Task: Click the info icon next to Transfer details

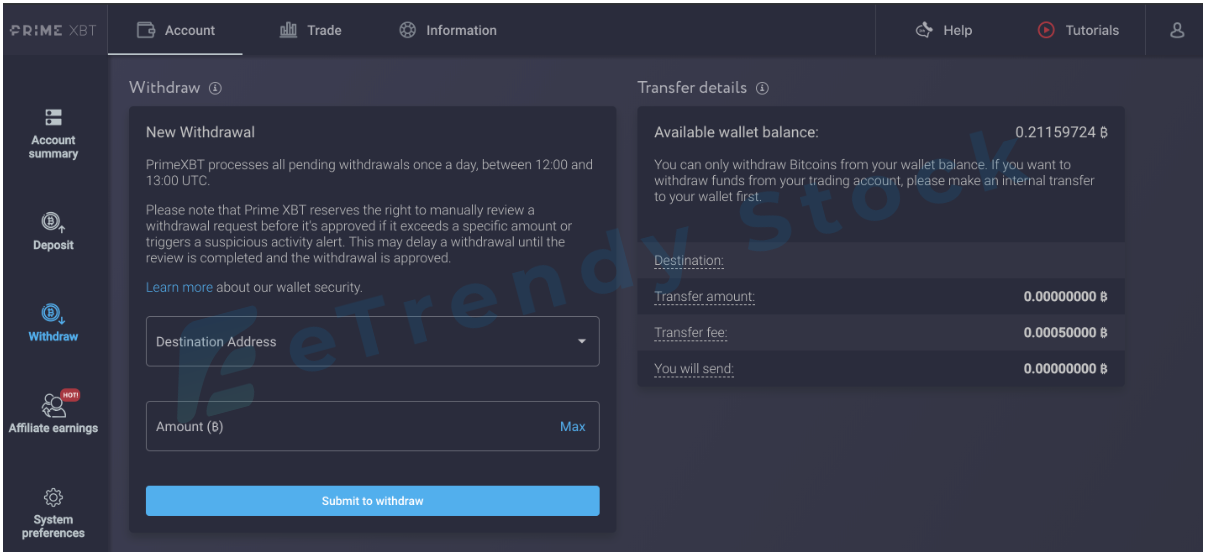Action: [x=762, y=88]
